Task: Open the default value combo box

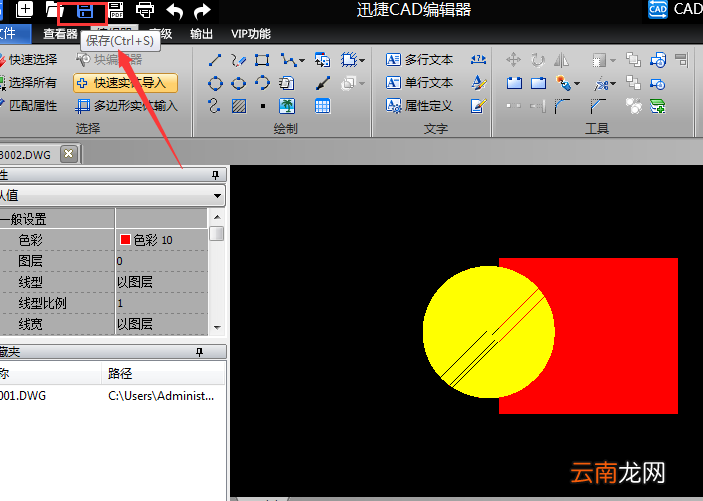Action: [112, 196]
